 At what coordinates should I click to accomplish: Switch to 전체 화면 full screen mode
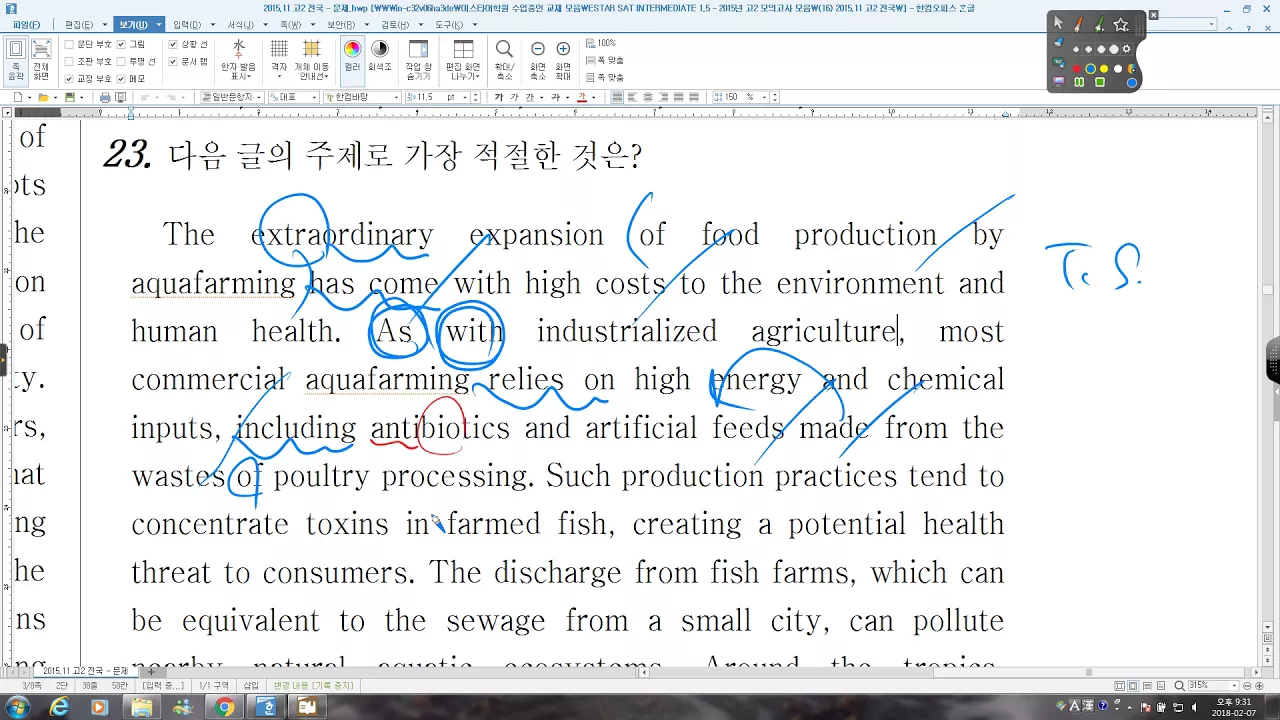pos(41,61)
